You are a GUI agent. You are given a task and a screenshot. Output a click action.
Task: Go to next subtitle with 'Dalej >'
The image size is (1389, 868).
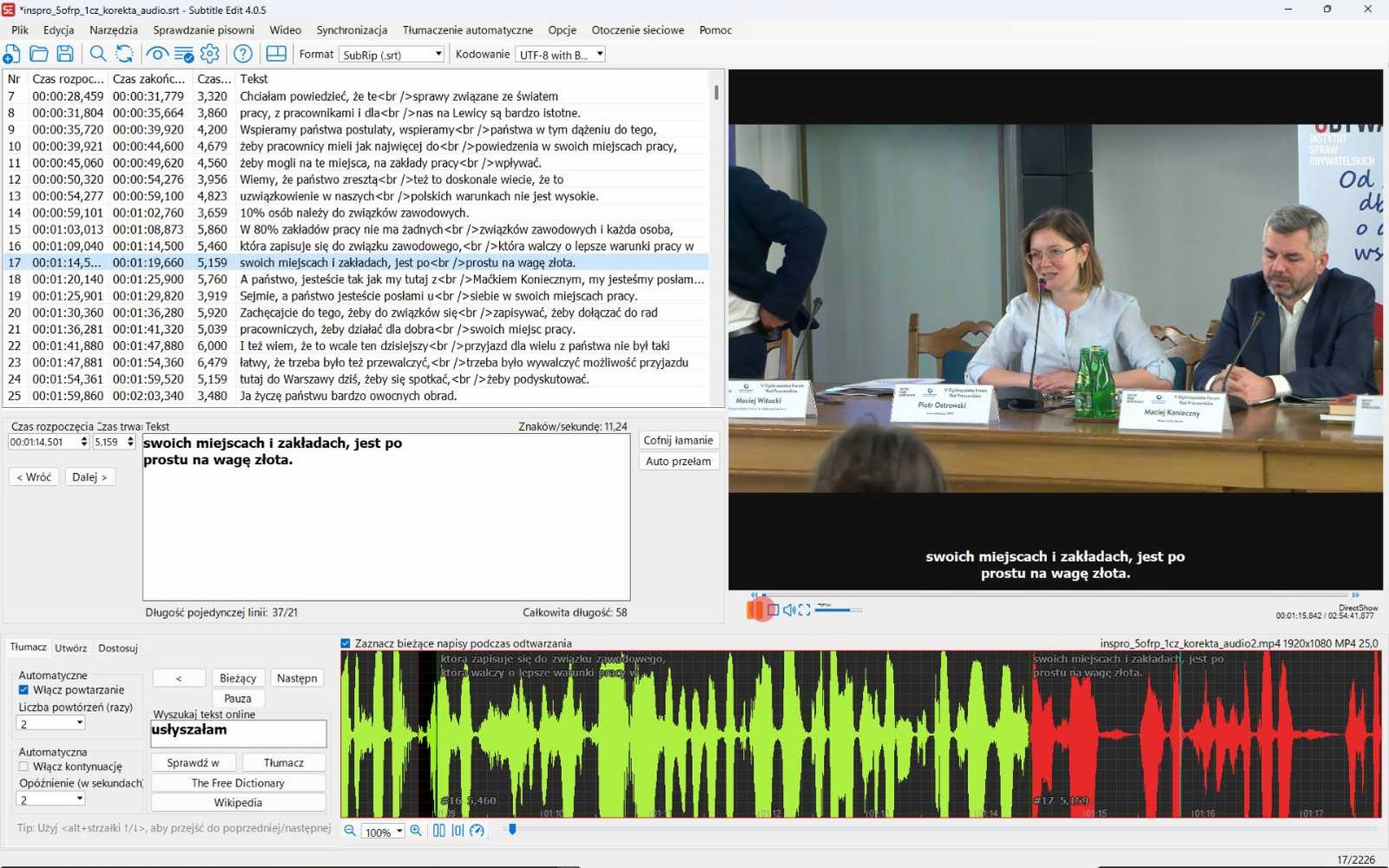[89, 477]
